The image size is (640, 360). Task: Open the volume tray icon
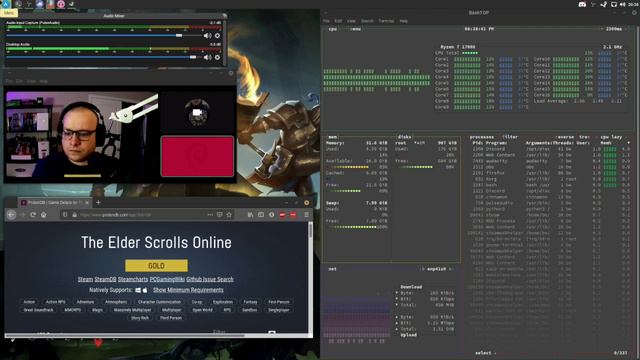coord(622,4)
